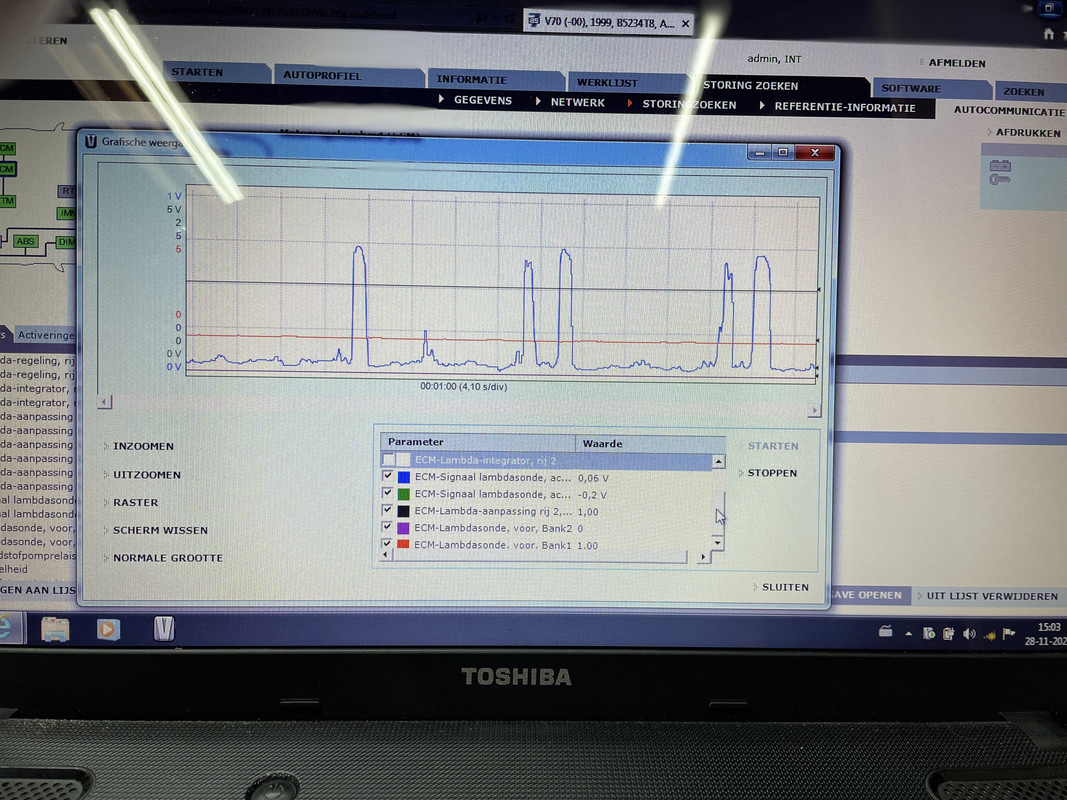Click the battery status icon
The height and width of the screenshot is (800, 1067).
[x=1000, y=165]
